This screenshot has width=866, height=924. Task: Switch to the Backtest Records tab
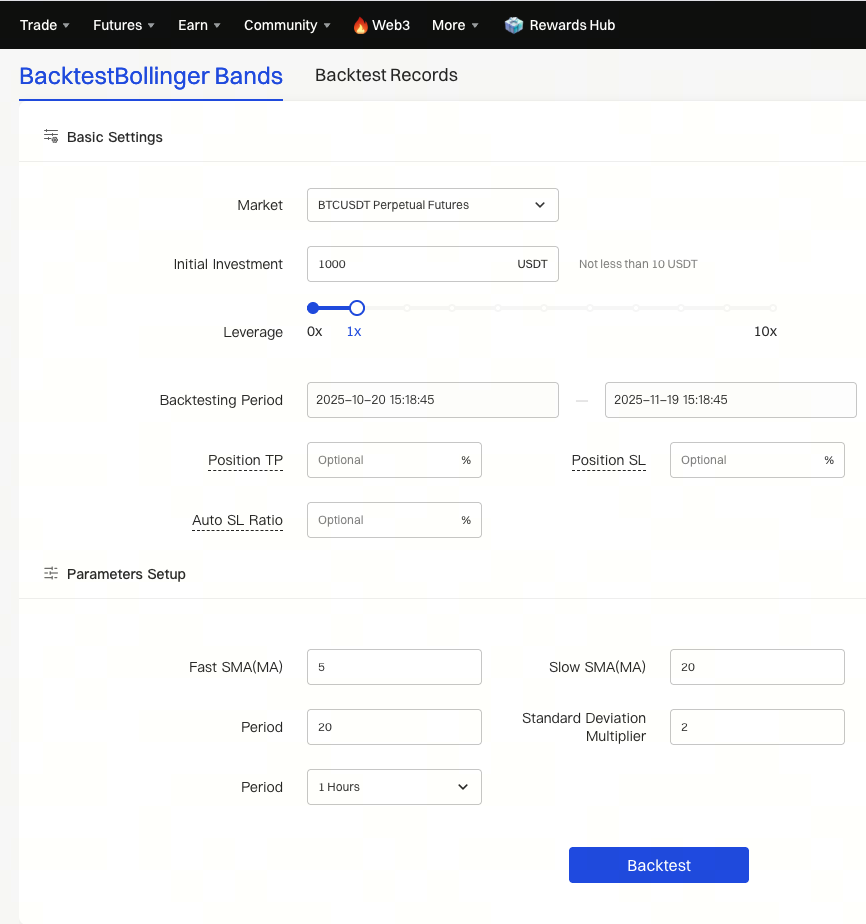click(386, 75)
